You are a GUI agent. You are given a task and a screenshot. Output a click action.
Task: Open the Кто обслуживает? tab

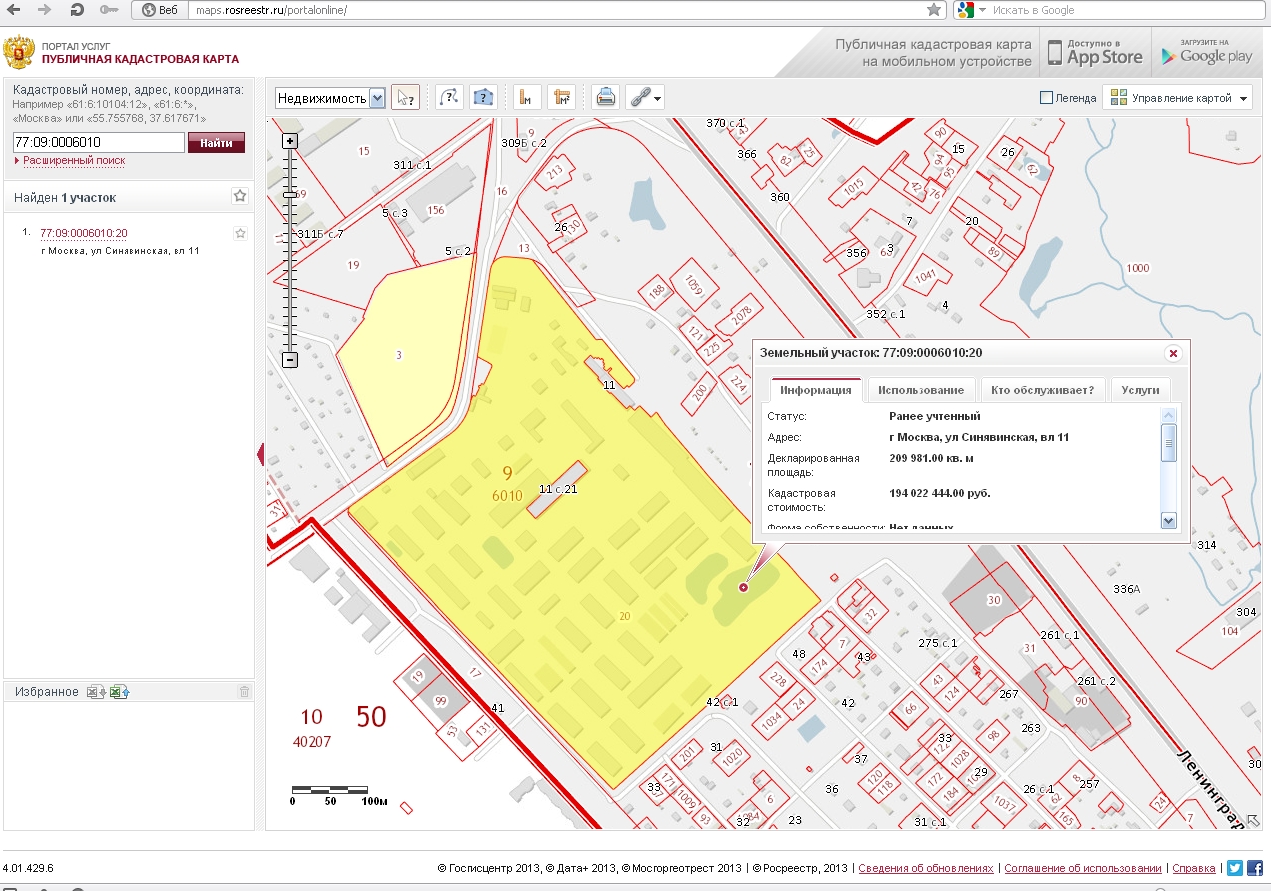tap(1043, 390)
